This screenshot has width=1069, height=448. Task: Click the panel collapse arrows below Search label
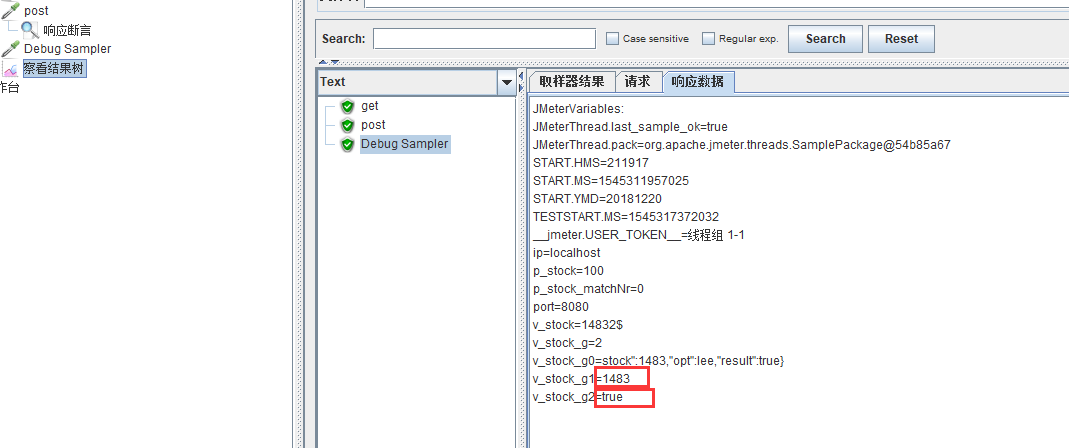point(329,62)
